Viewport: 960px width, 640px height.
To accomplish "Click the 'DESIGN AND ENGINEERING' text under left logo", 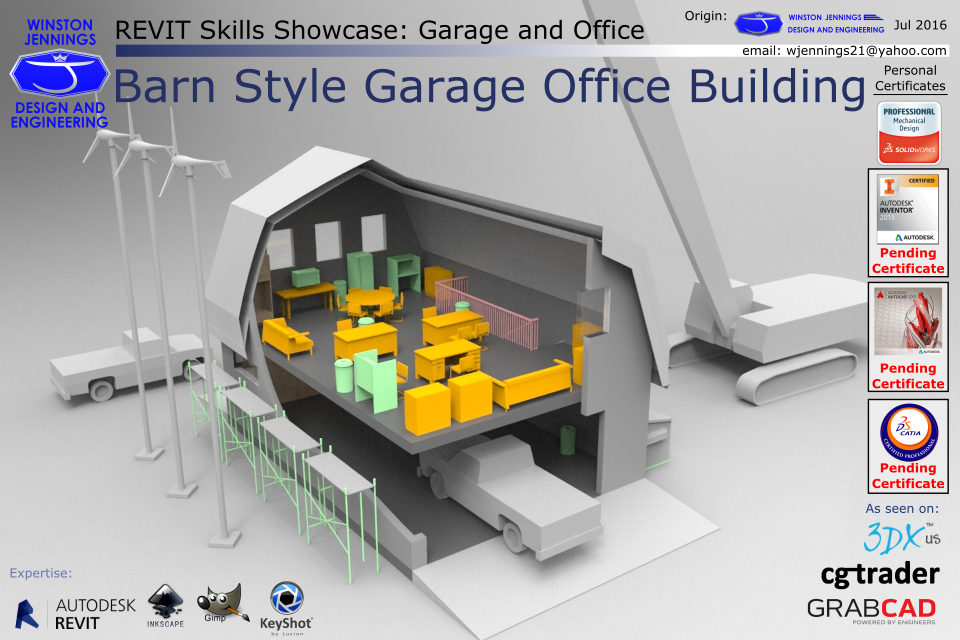I will pos(59,115).
